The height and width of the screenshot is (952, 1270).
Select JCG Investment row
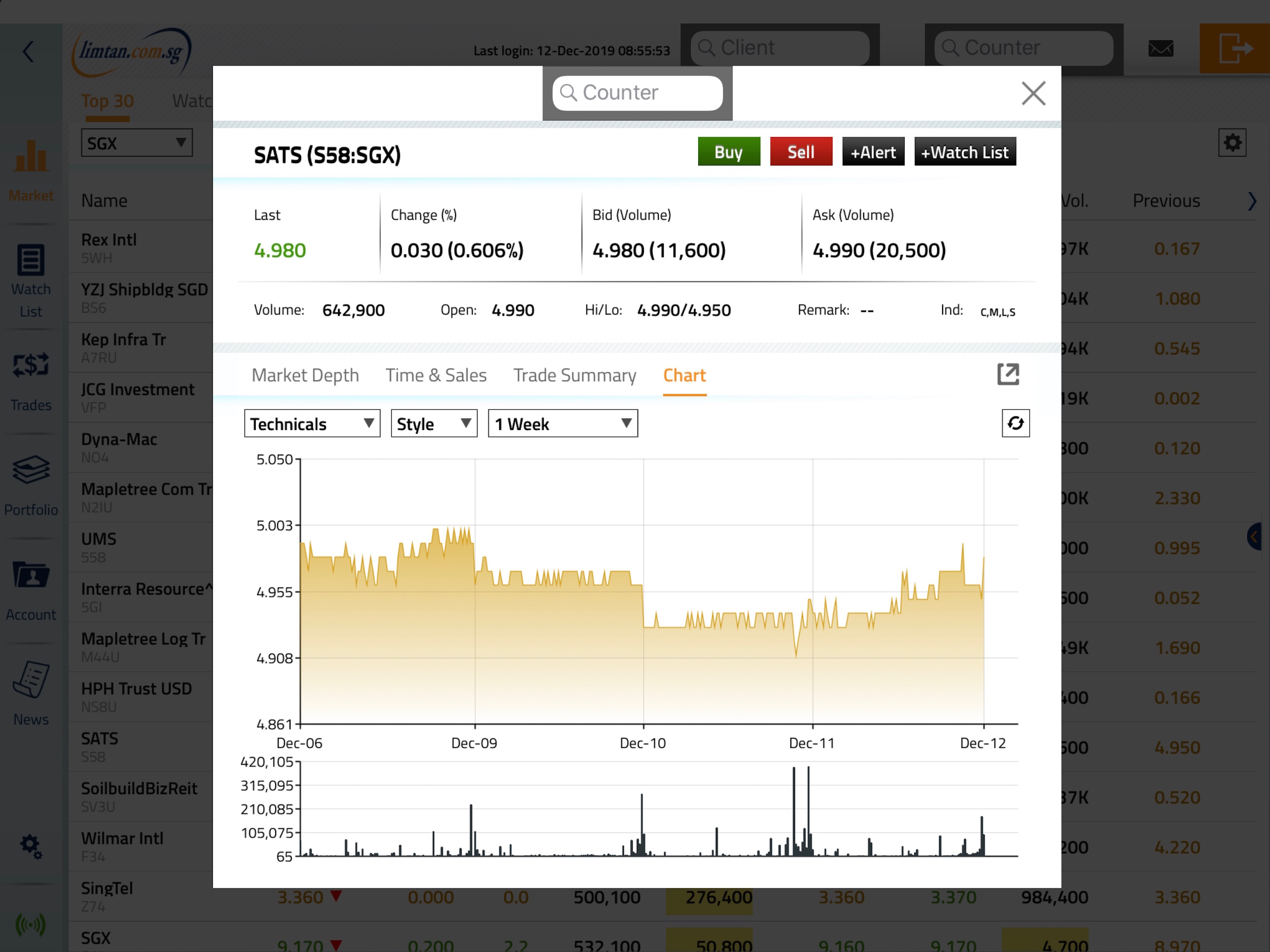(141, 397)
